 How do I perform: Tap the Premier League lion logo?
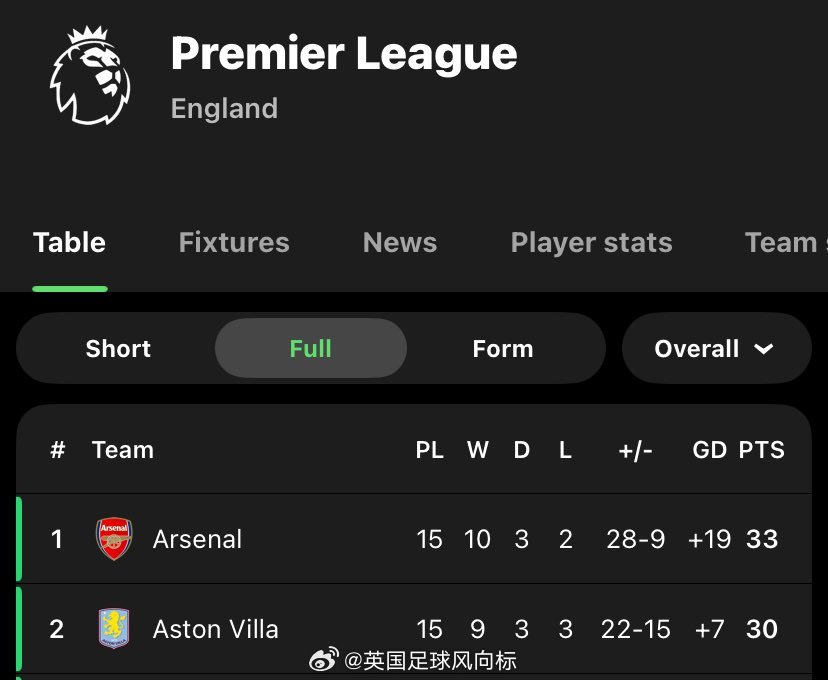(x=90, y=75)
